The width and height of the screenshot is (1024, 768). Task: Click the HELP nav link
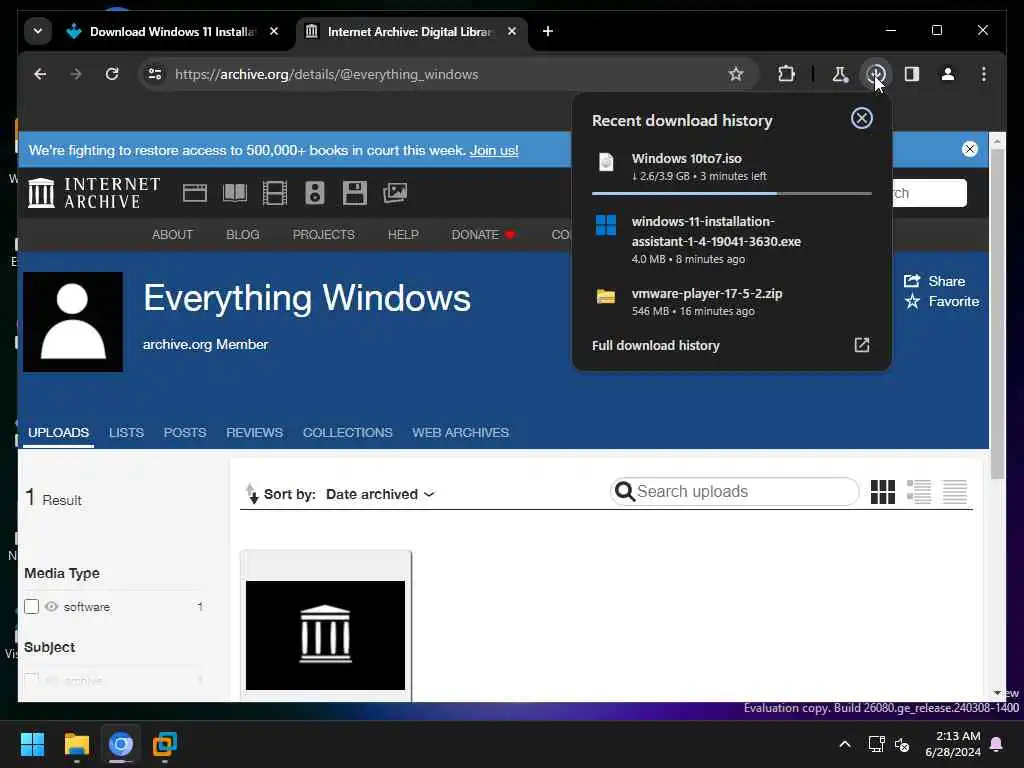[x=403, y=234]
